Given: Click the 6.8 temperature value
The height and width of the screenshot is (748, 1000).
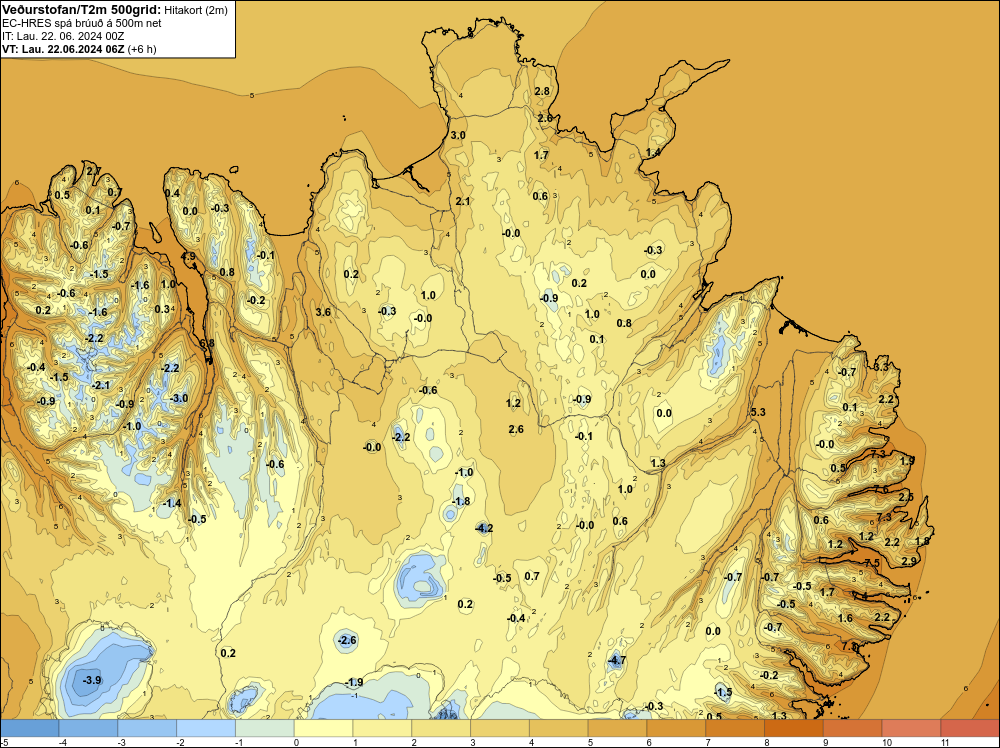Looking at the screenshot, I should [207, 343].
